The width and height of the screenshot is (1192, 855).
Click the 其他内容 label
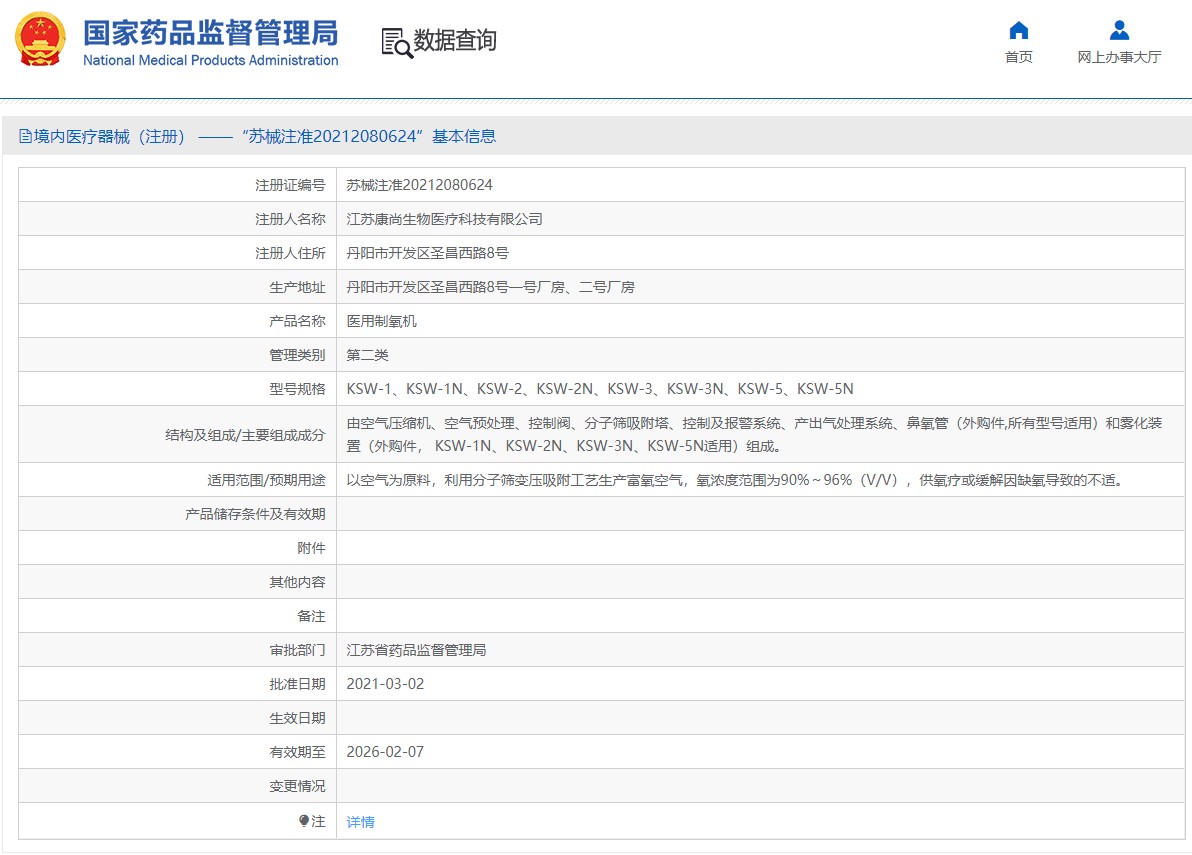(297, 582)
